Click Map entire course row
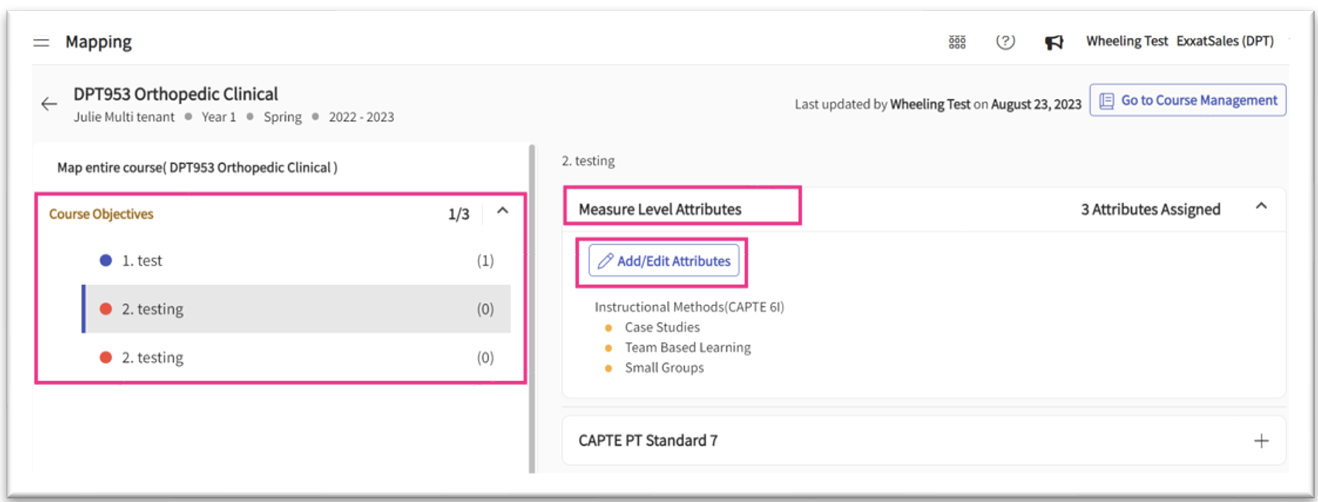The width and height of the screenshot is (1318, 502). click(x=197, y=168)
